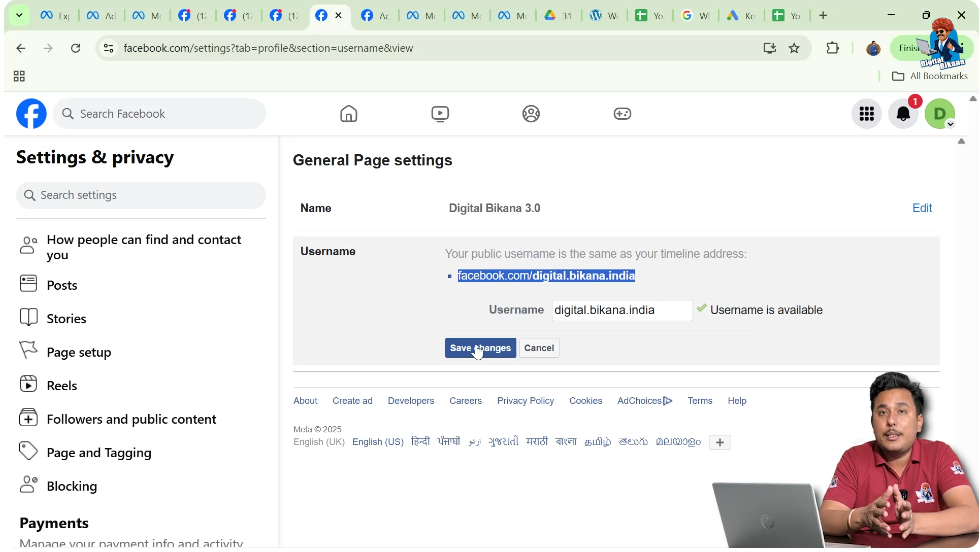Switch to the Google Ads tab
980x552 pixels.
click(x=741, y=15)
